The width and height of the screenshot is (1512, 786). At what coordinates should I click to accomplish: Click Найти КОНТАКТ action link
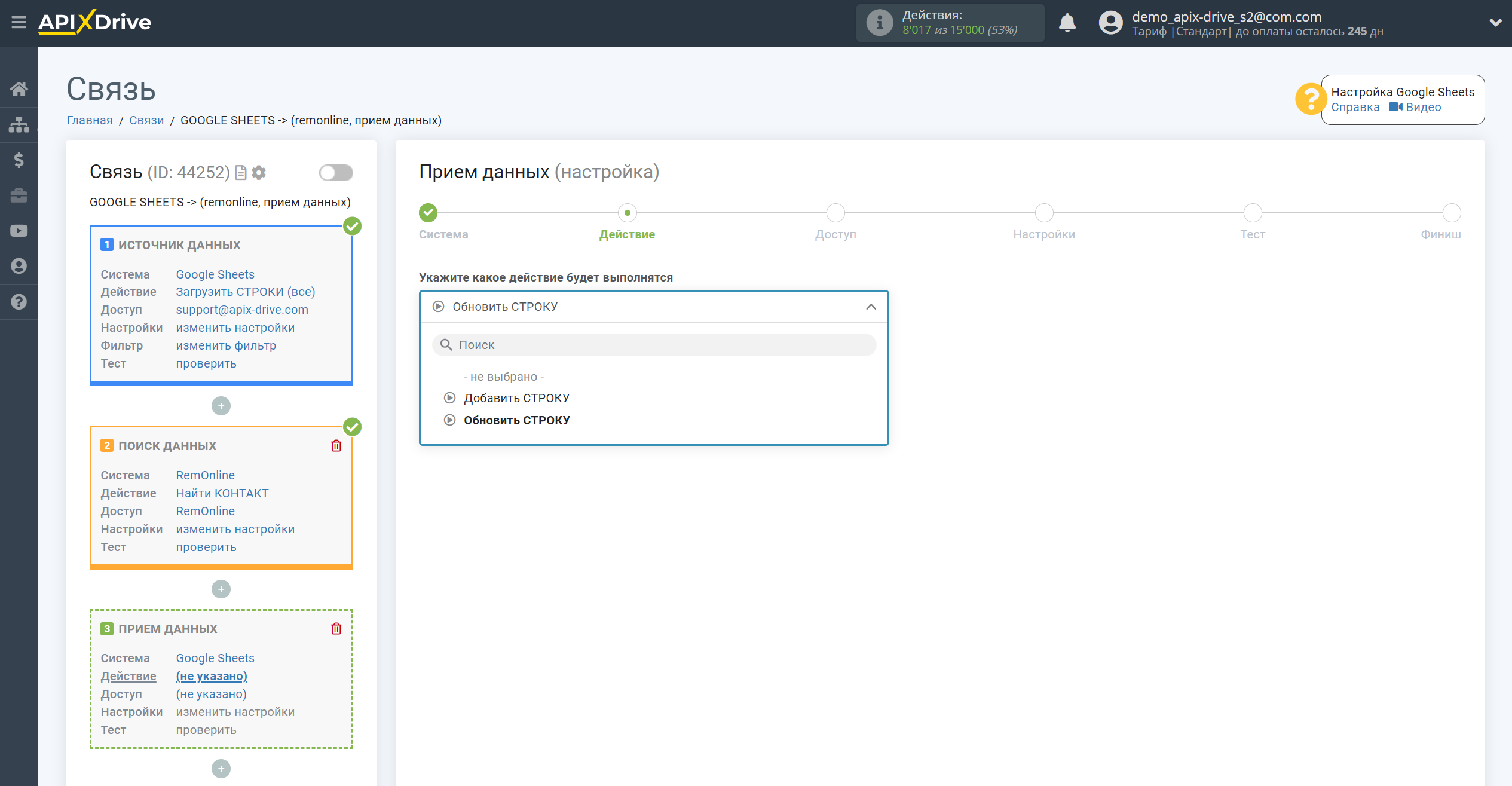[x=222, y=493]
